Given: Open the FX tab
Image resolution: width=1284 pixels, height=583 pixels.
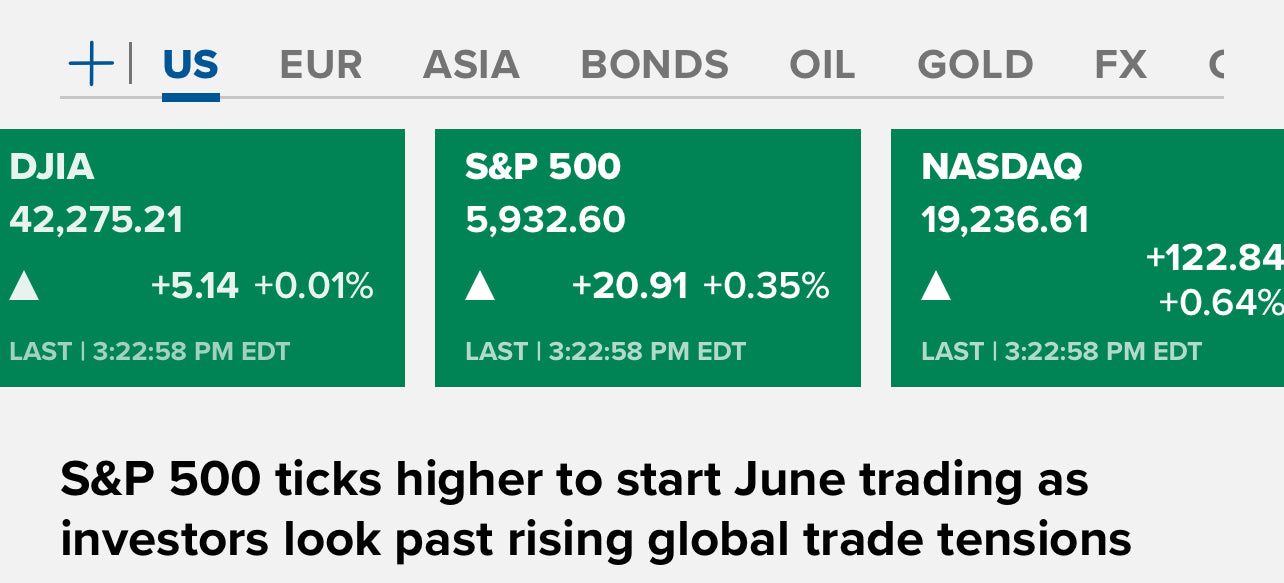Looking at the screenshot, I should pyautogui.click(x=1121, y=66).
